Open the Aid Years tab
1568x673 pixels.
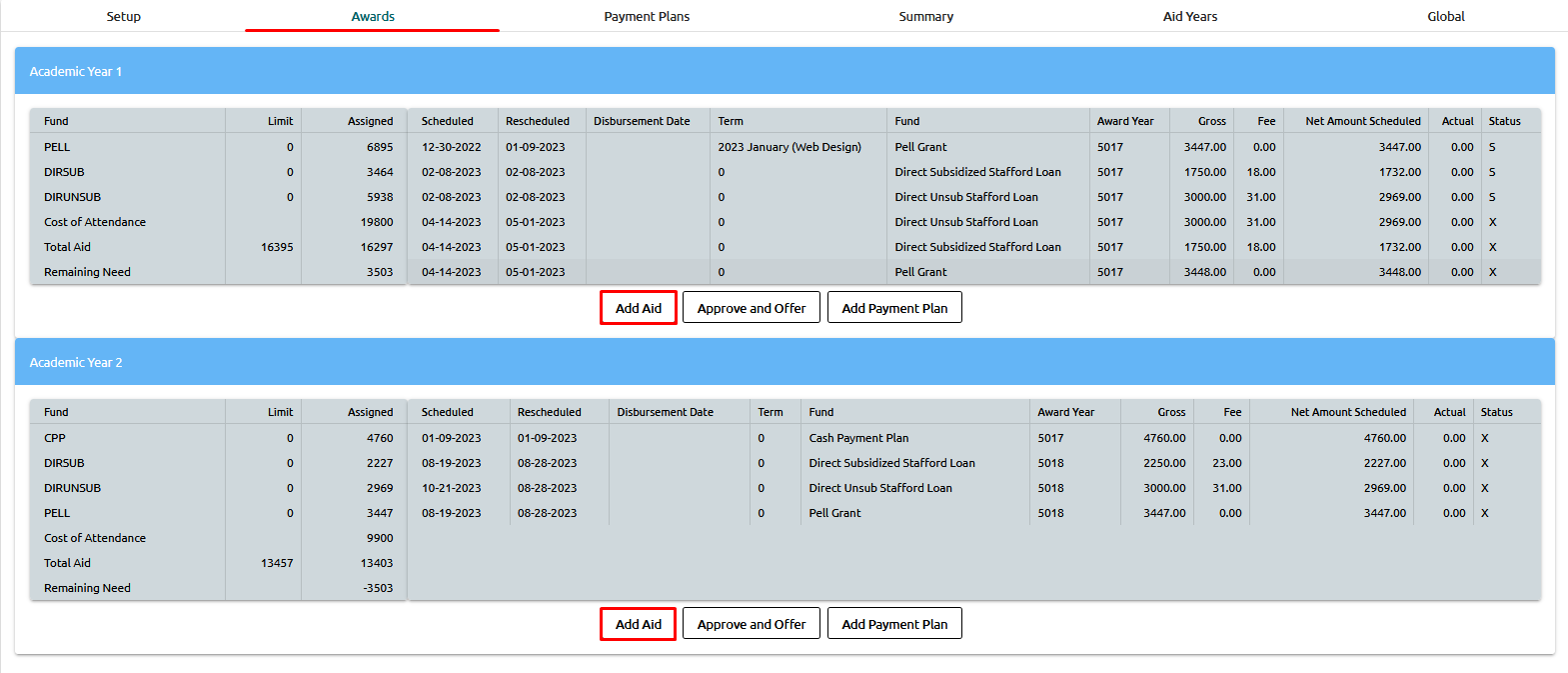point(1189,16)
